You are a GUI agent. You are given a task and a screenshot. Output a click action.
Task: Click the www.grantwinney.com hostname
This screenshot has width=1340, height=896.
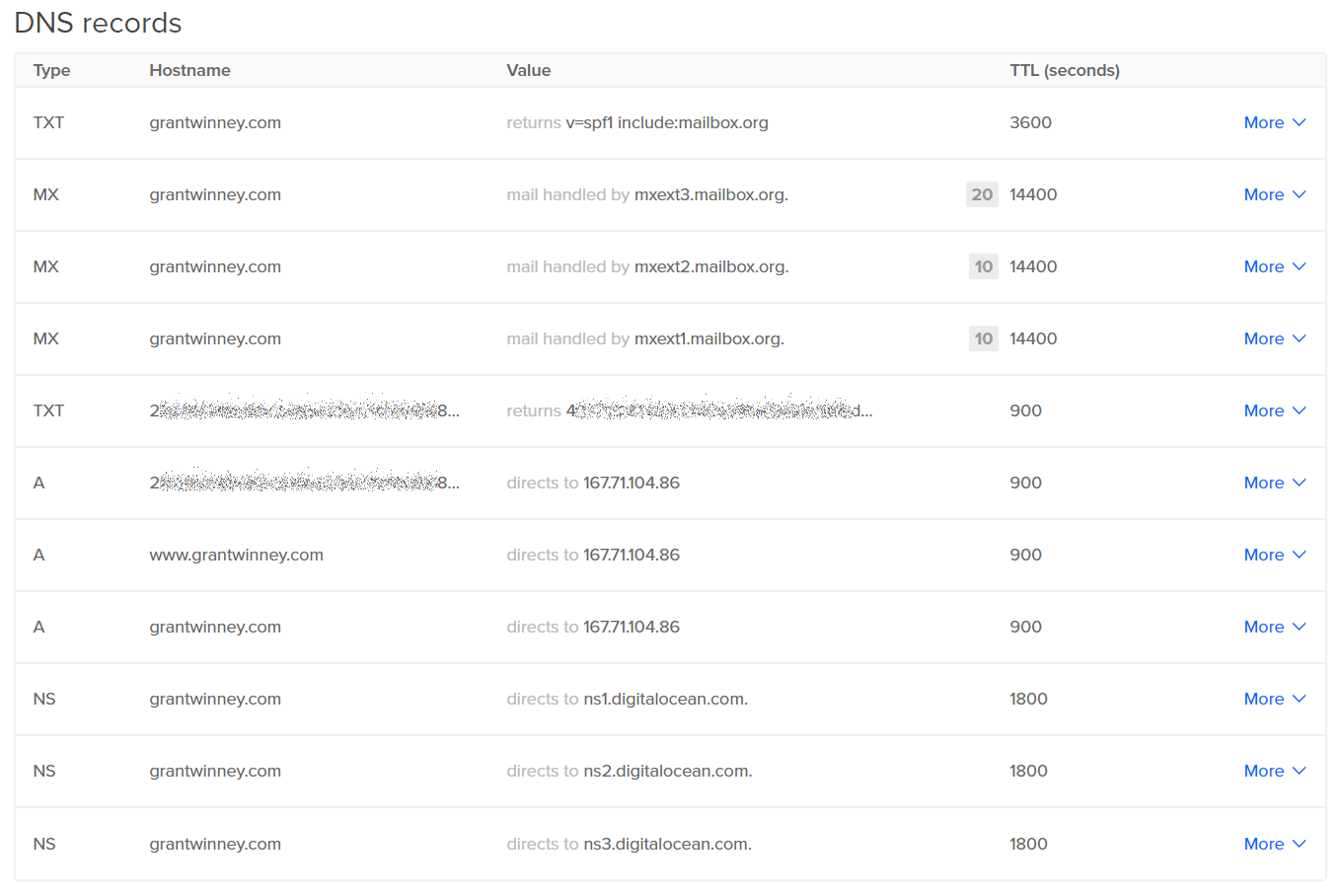coord(236,555)
